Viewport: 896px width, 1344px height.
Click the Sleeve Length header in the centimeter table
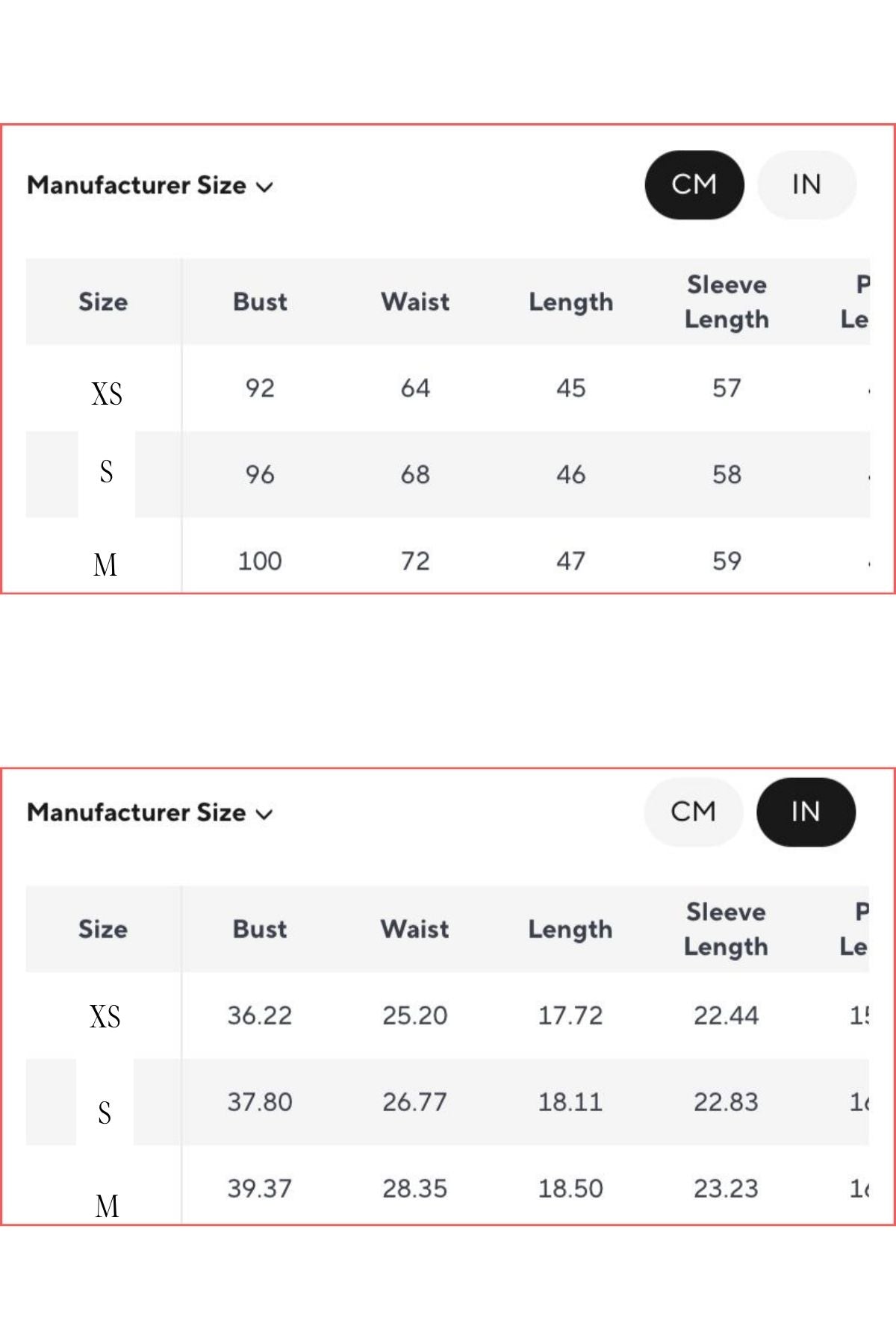pos(727,302)
